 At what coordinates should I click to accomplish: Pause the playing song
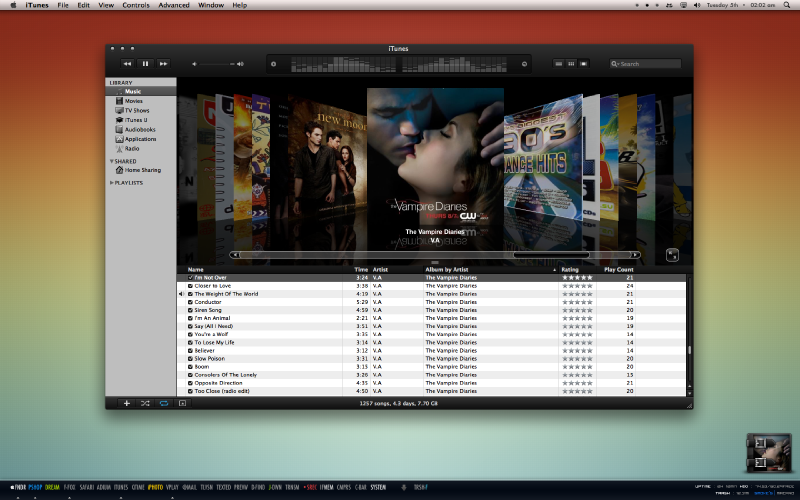click(145, 64)
